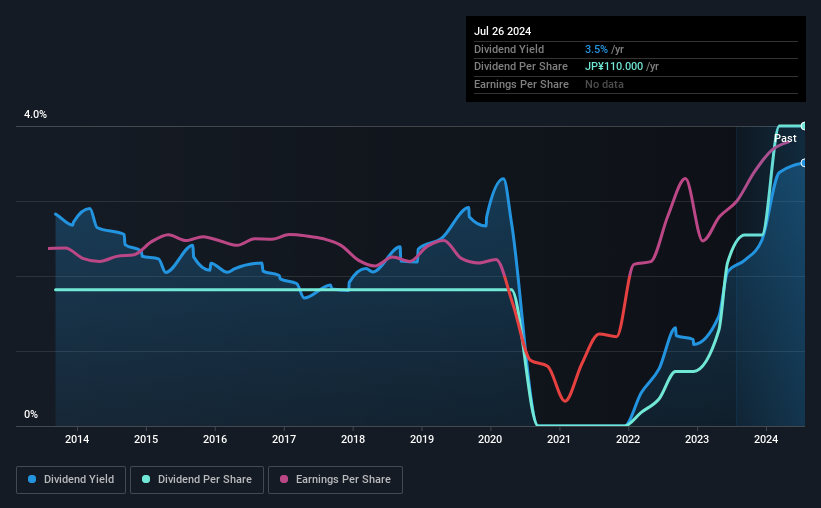Click the 2024 x-axis label

(x=766, y=439)
